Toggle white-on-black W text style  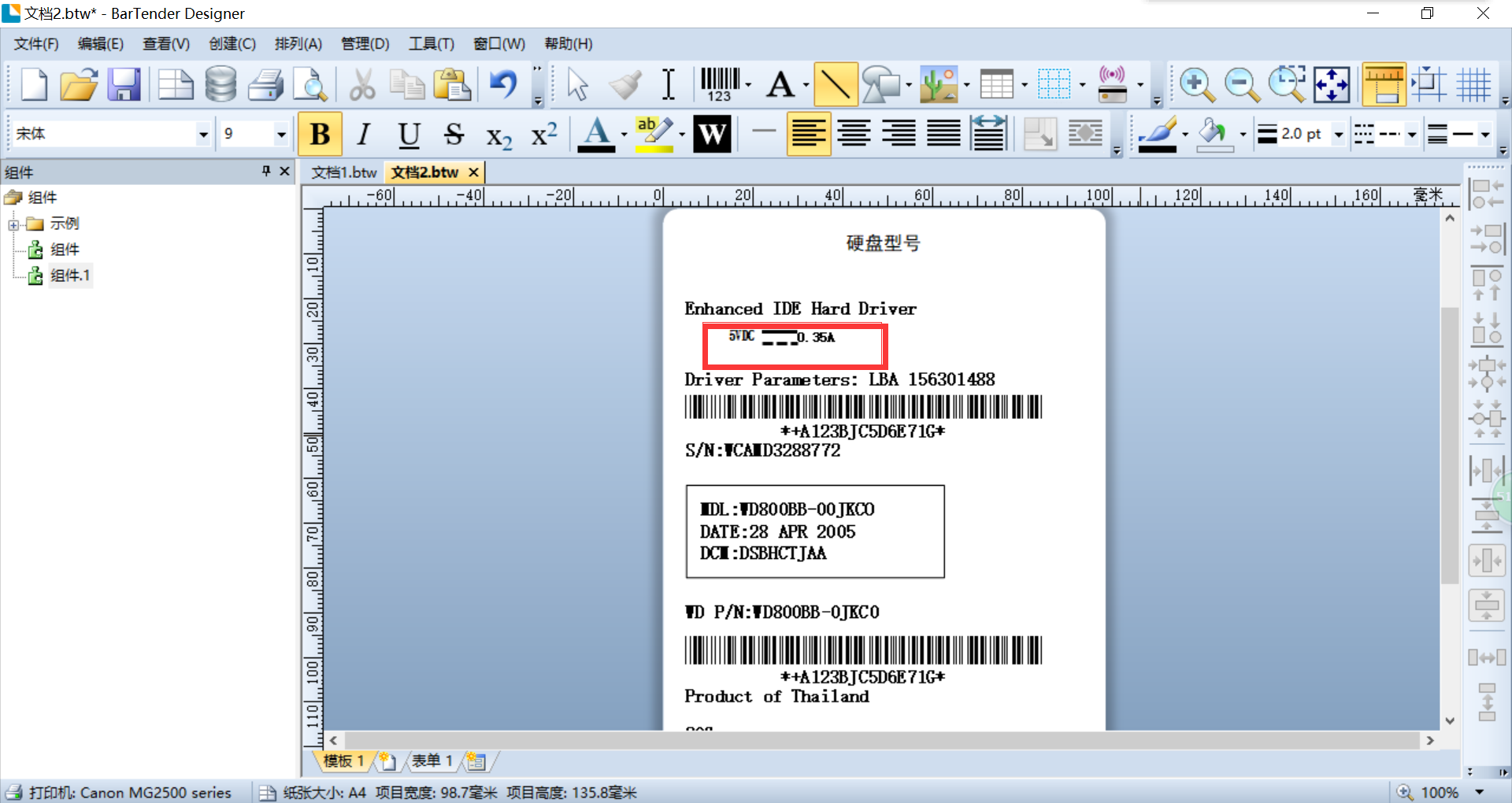click(x=712, y=134)
